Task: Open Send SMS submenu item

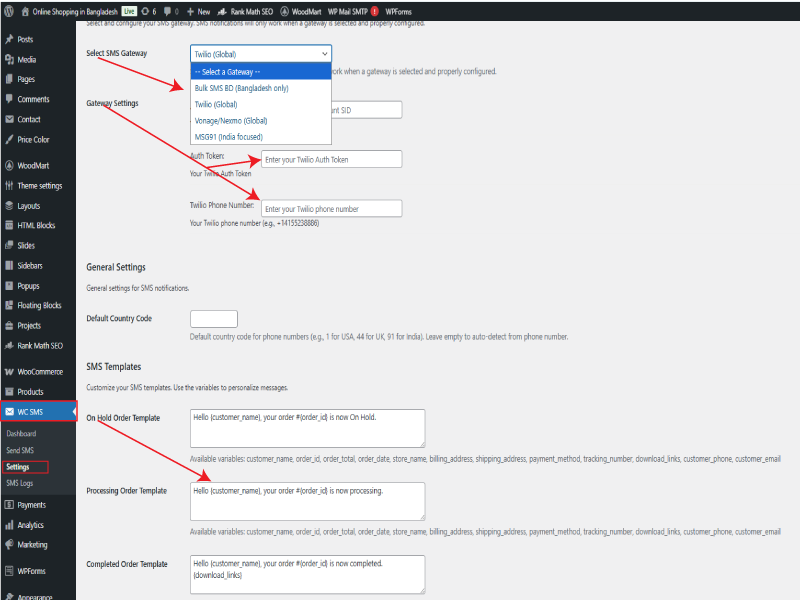Action: click(20, 451)
